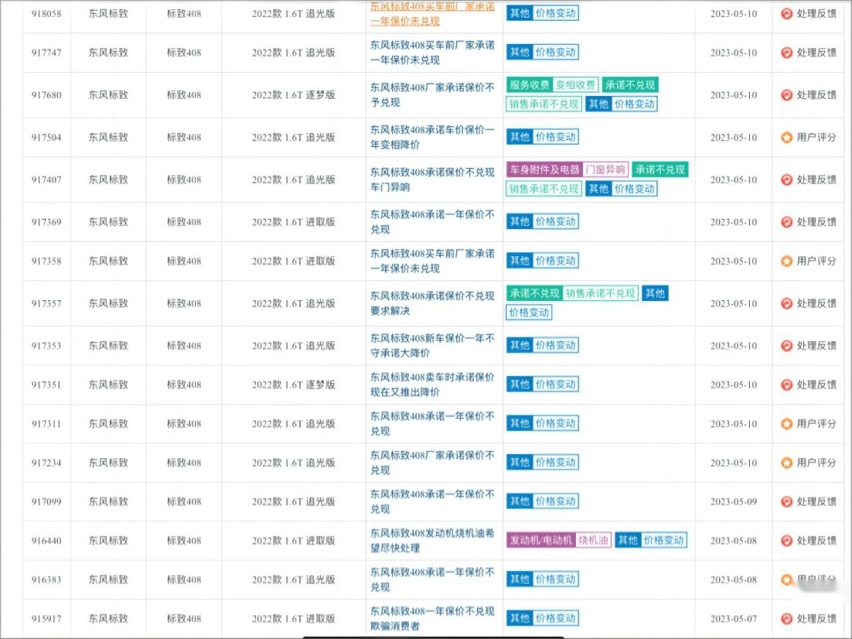Click the orange 用户评分 icon in row 917504
The image size is (852, 639).
tap(786, 137)
